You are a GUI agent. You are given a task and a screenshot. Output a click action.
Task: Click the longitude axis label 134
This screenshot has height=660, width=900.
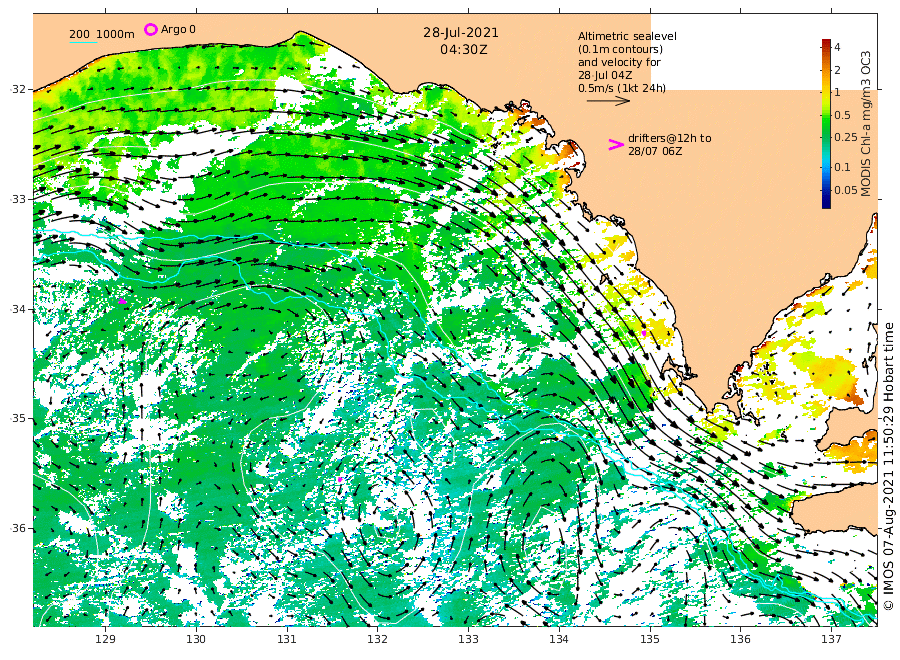(x=559, y=639)
